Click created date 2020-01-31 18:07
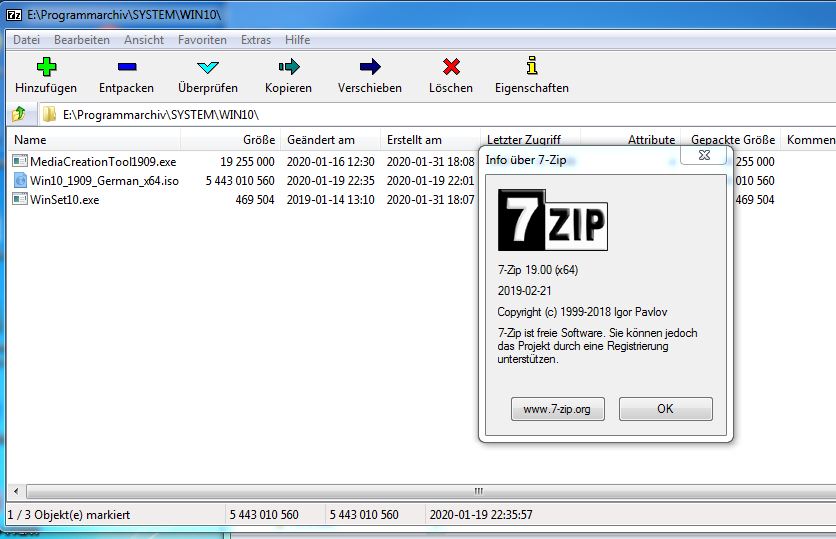The height and width of the screenshot is (539, 836). click(x=430, y=200)
